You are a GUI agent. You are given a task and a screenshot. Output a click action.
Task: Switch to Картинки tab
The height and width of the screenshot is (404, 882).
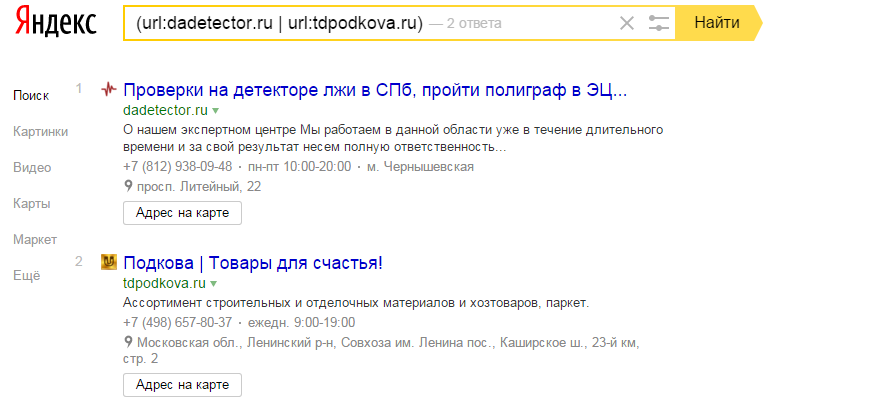click(40, 132)
